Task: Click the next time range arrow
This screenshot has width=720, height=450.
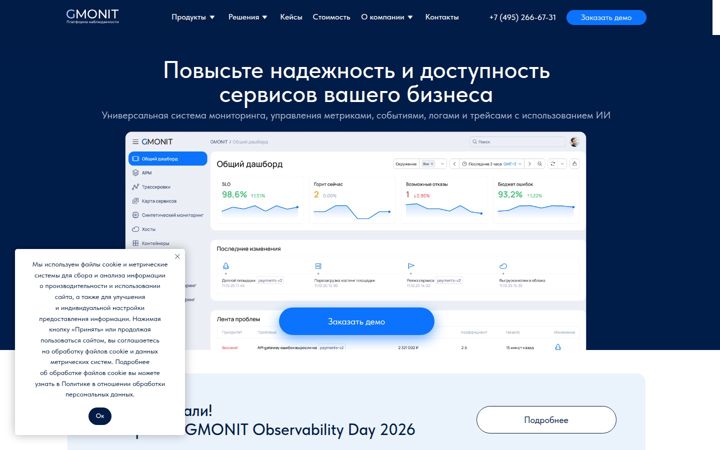Action: pos(529,164)
